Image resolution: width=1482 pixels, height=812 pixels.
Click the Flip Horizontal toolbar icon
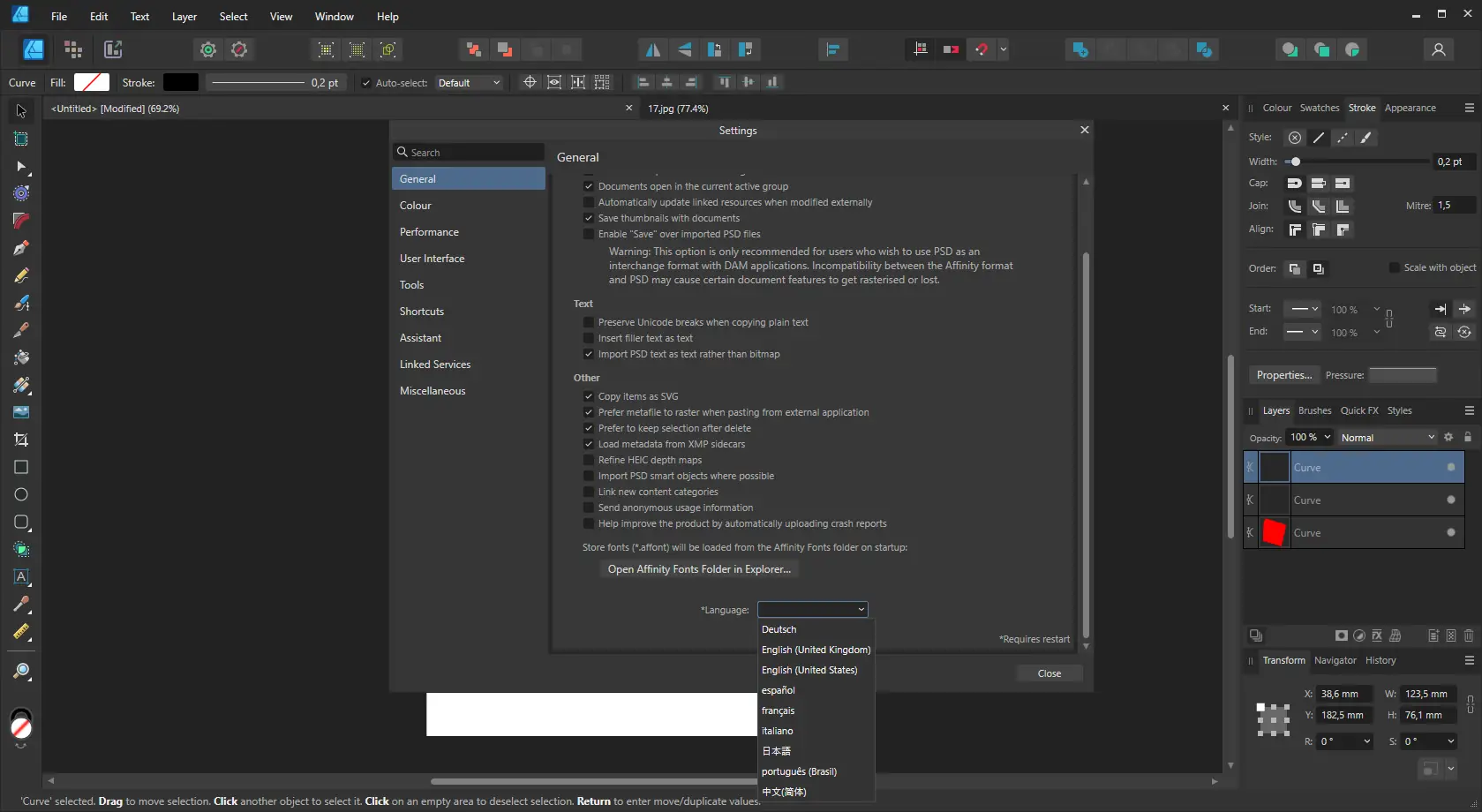click(x=652, y=49)
